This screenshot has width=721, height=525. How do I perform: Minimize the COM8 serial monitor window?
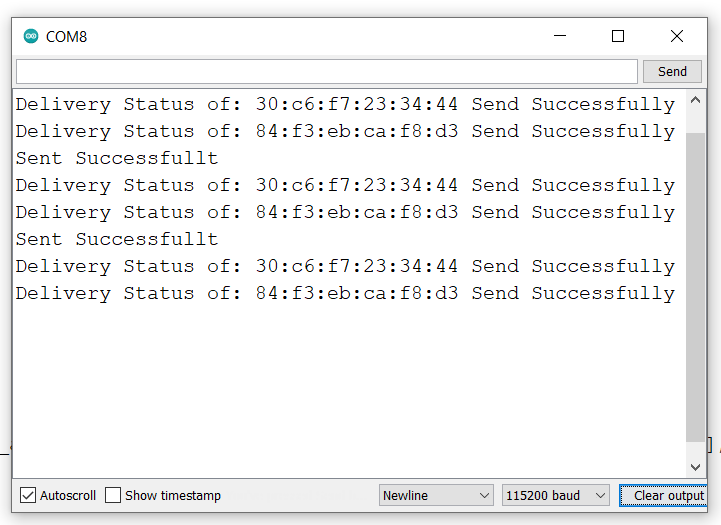[559, 37]
